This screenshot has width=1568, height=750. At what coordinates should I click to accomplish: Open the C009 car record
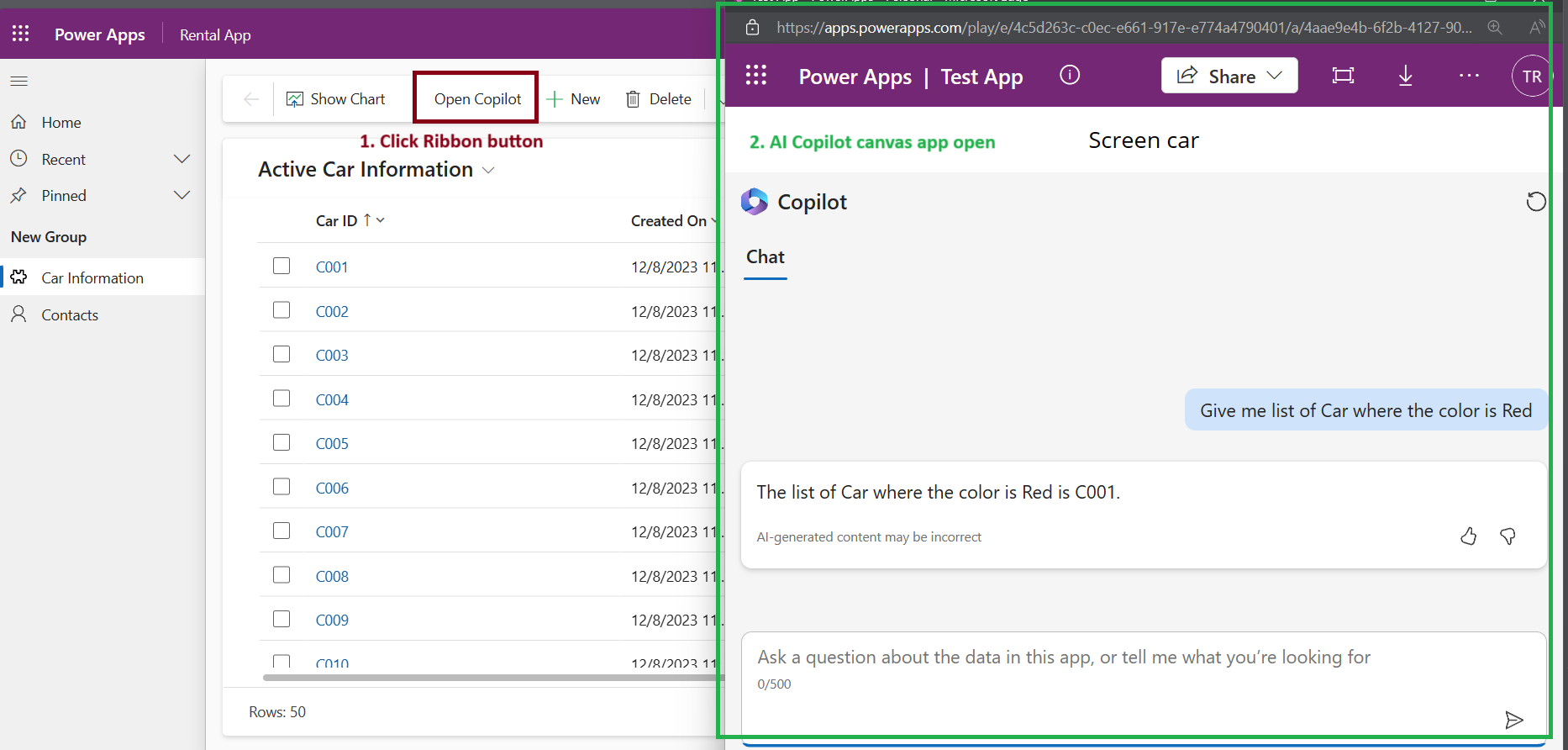[x=332, y=620]
